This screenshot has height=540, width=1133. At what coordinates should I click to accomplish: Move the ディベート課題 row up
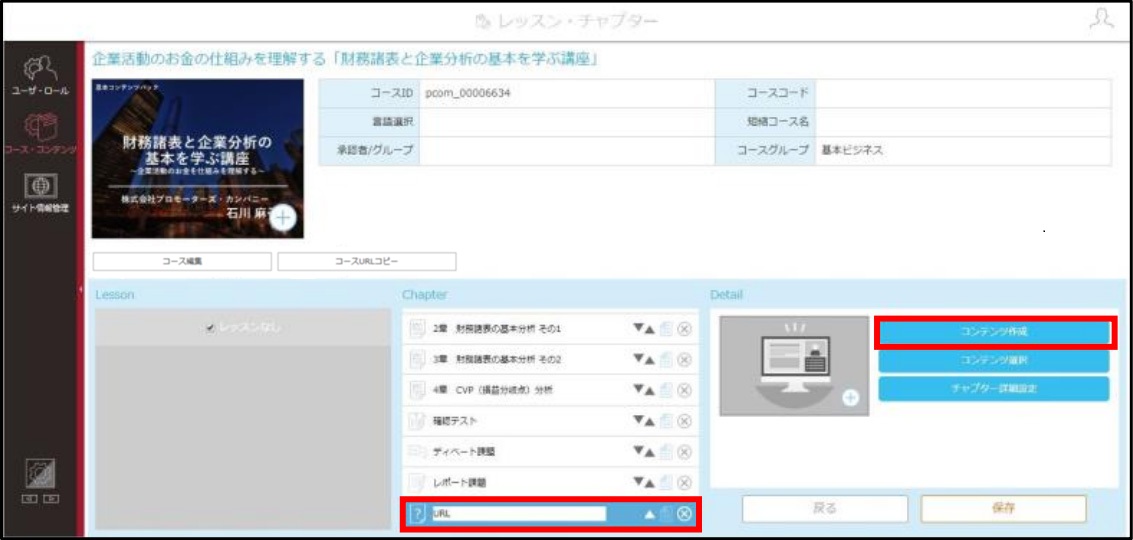pos(650,452)
